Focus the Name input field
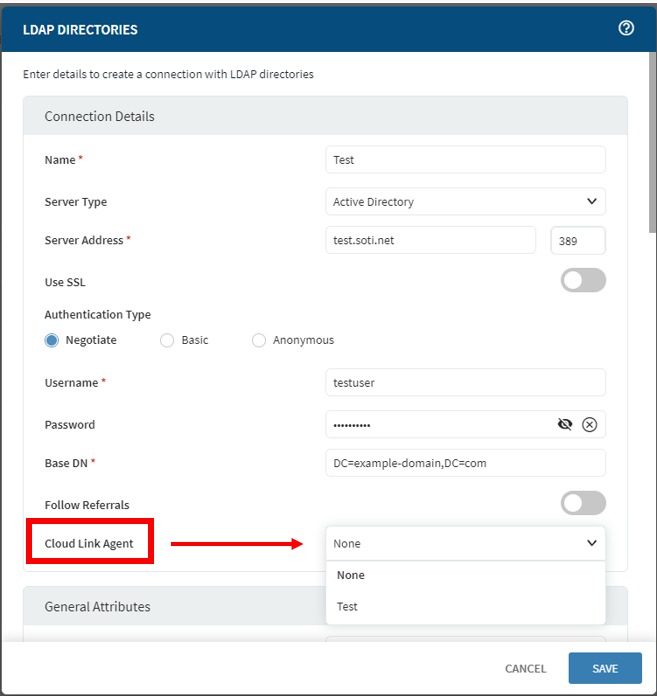Screen dimensions: 657x696 pos(465,160)
